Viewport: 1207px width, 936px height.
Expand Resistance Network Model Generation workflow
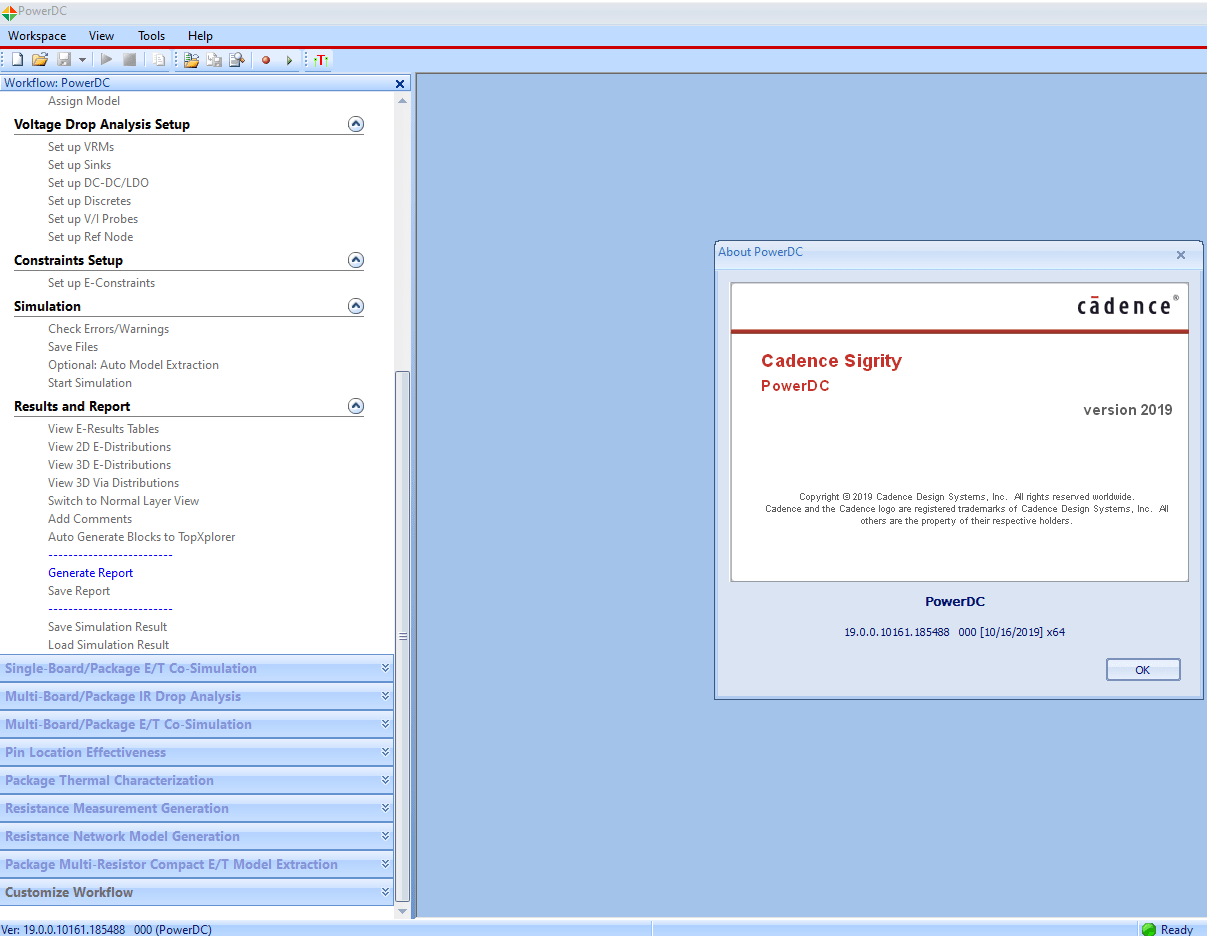tap(197, 836)
